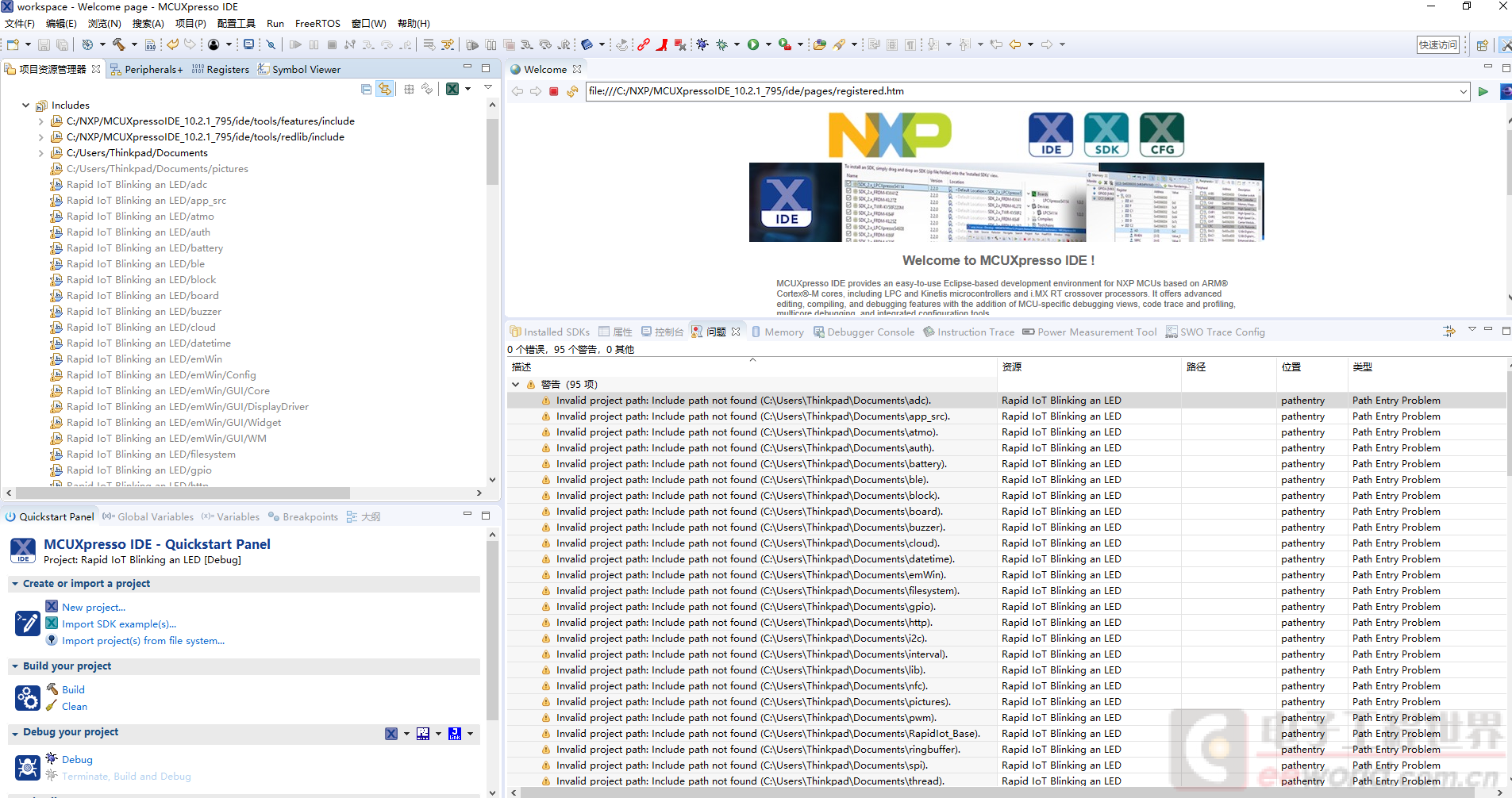Click the pencil Search icon in the toolbar

point(839,45)
